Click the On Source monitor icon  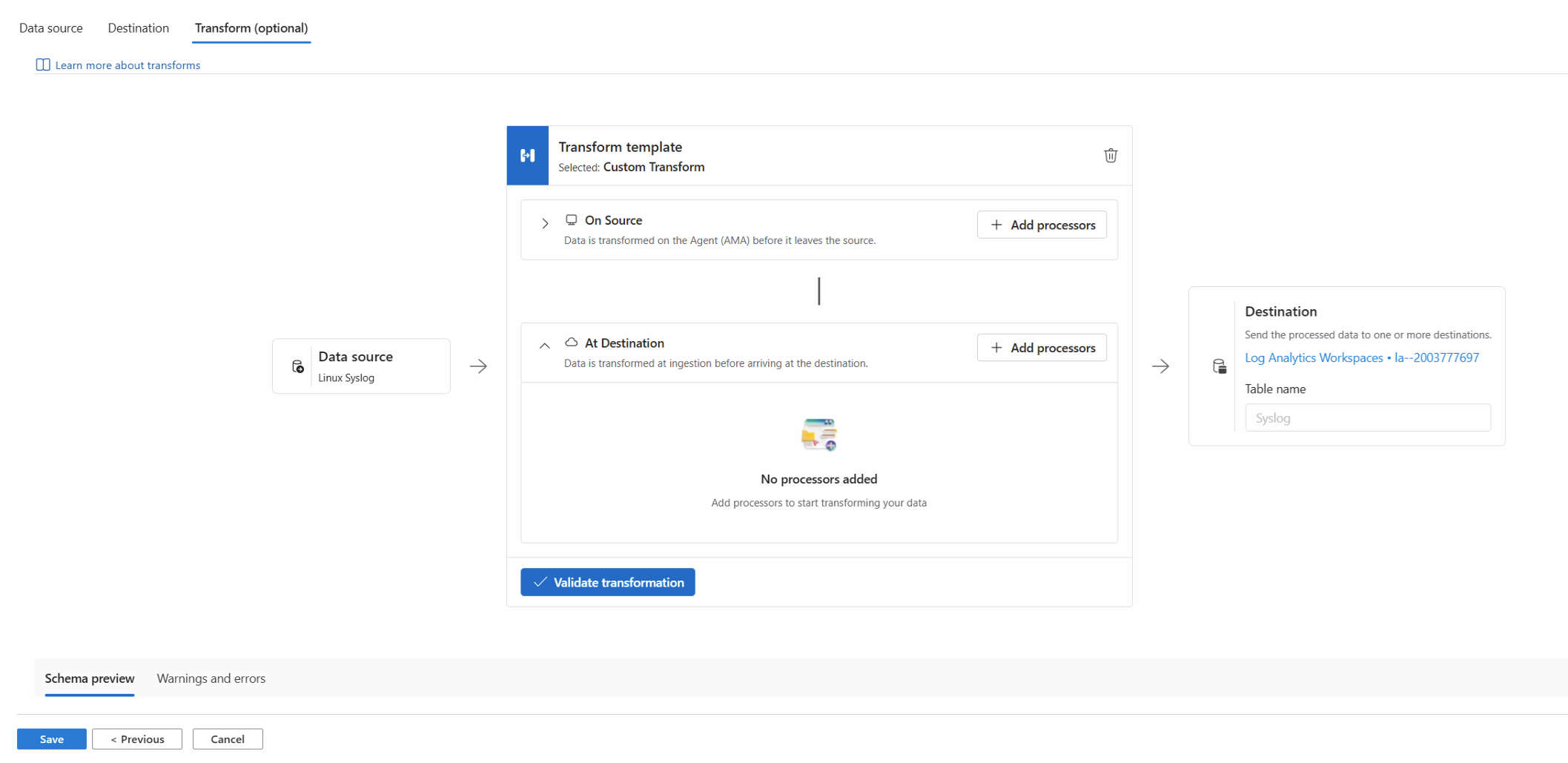click(x=571, y=220)
